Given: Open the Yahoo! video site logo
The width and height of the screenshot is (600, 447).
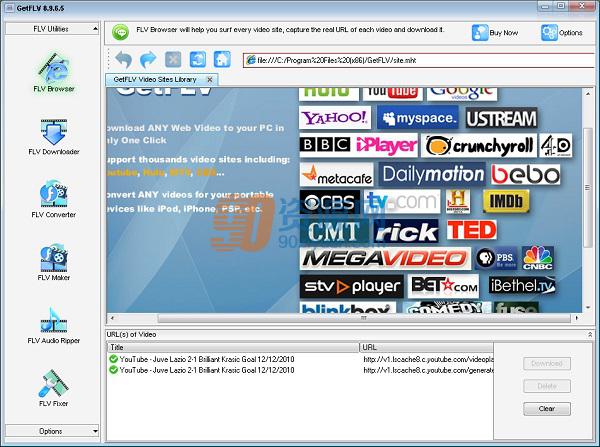Looking at the screenshot, I should coord(335,118).
